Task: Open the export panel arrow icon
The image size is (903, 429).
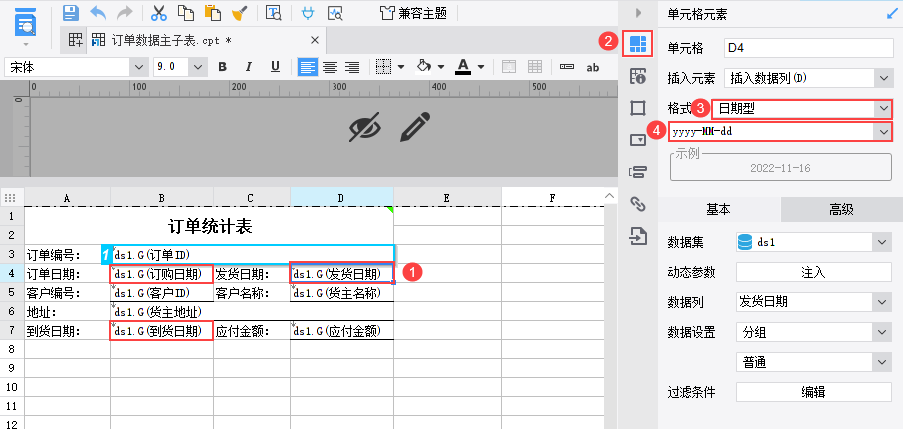Action: pyautogui.click(x=638, y=236)
